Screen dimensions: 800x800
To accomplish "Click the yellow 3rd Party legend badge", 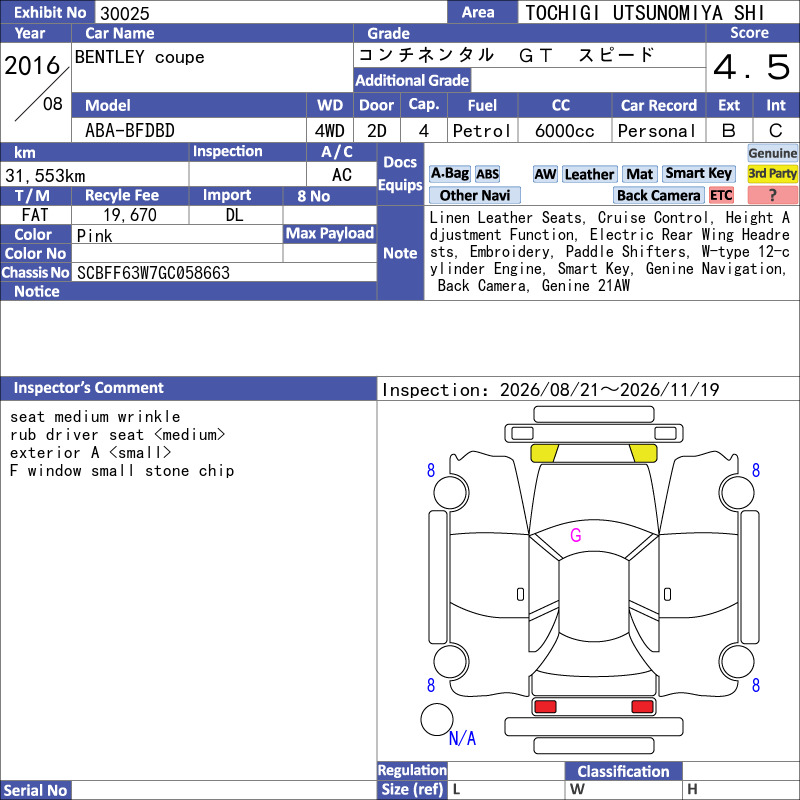I will click(x=772, y=173).
